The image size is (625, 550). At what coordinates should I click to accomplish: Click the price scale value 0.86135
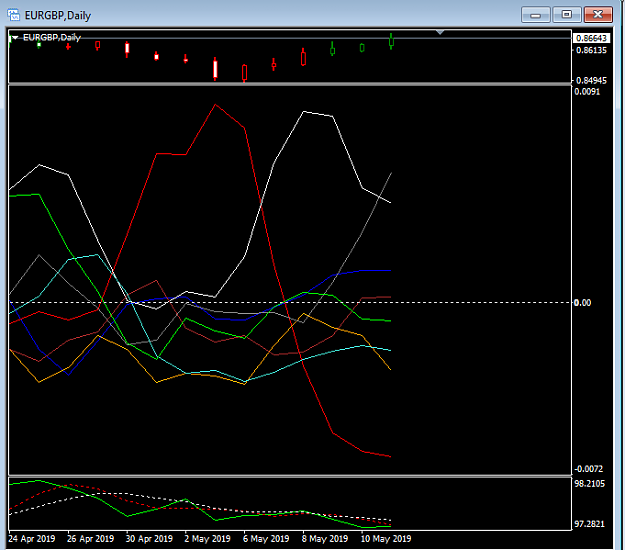pos(592,50)
